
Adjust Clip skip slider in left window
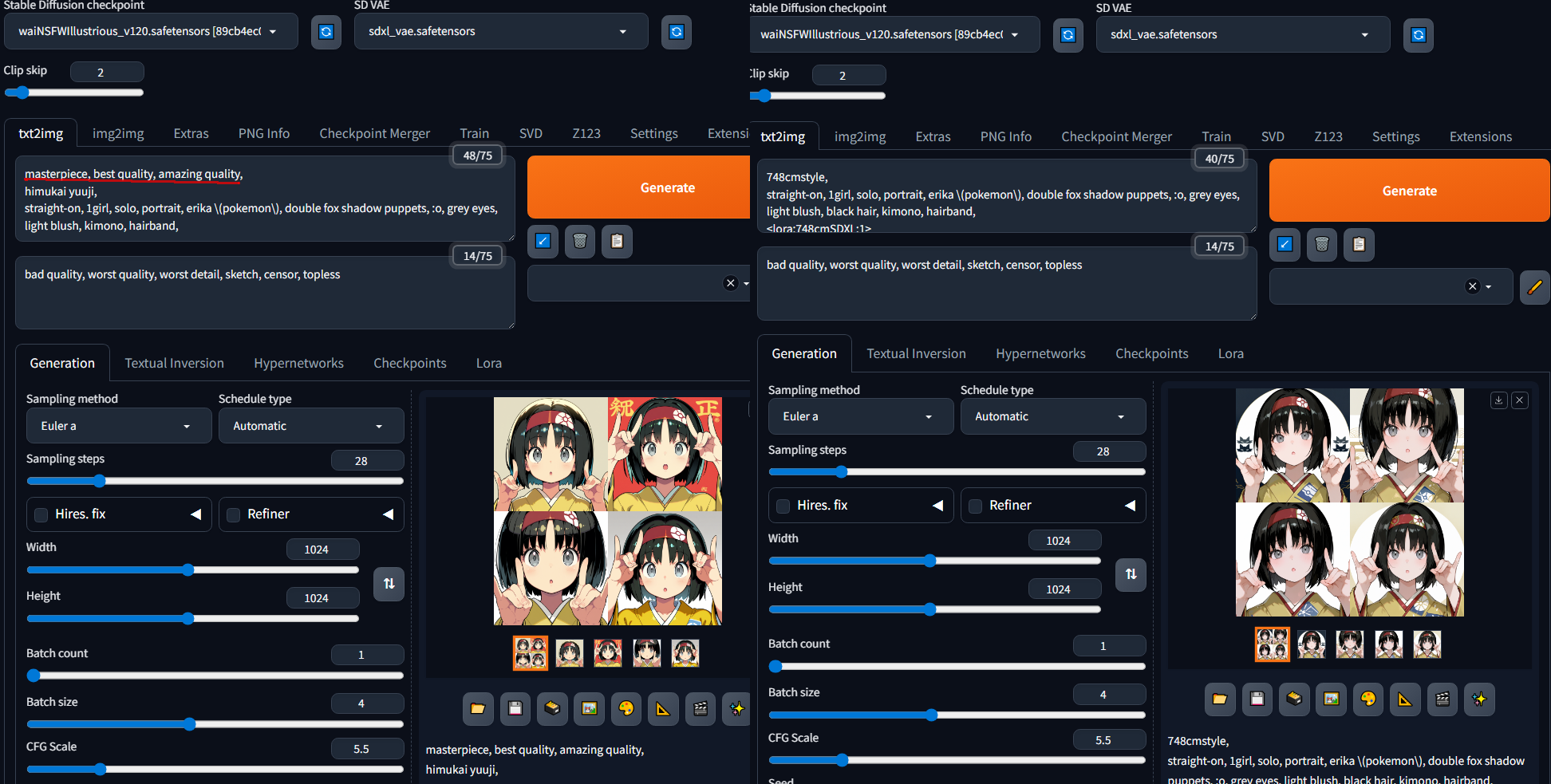(74, 93)
